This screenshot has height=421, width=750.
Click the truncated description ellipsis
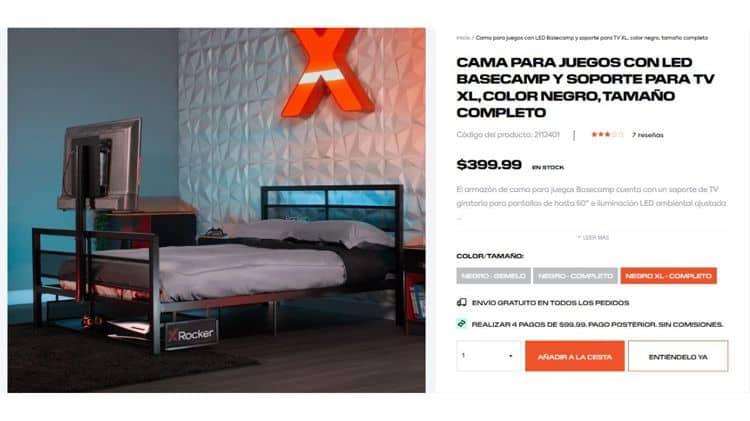pos(459,218)
